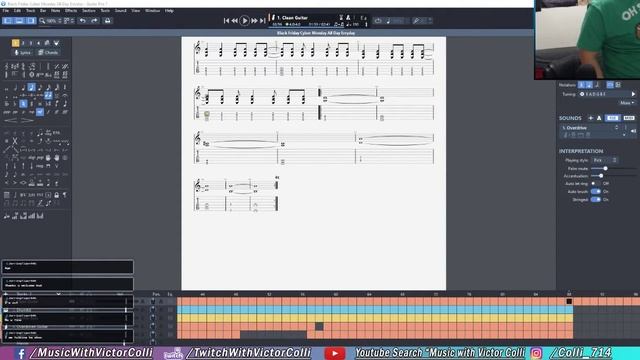The width and height of the screenshot is (640, 360).
Task: Click the crescendo hairpin icon
Action: click(11, 120)
